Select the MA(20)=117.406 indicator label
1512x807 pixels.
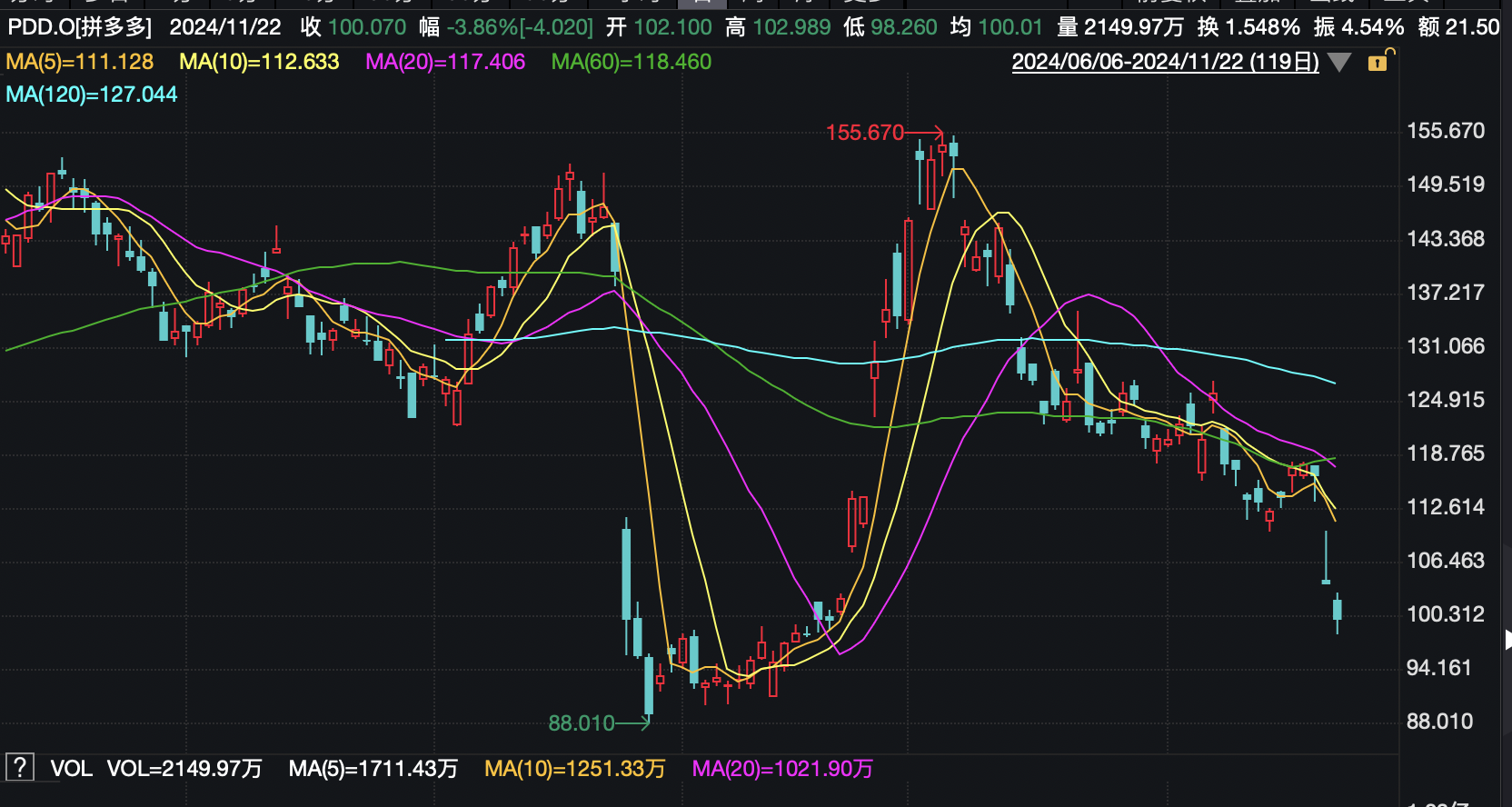coord(445,62)
